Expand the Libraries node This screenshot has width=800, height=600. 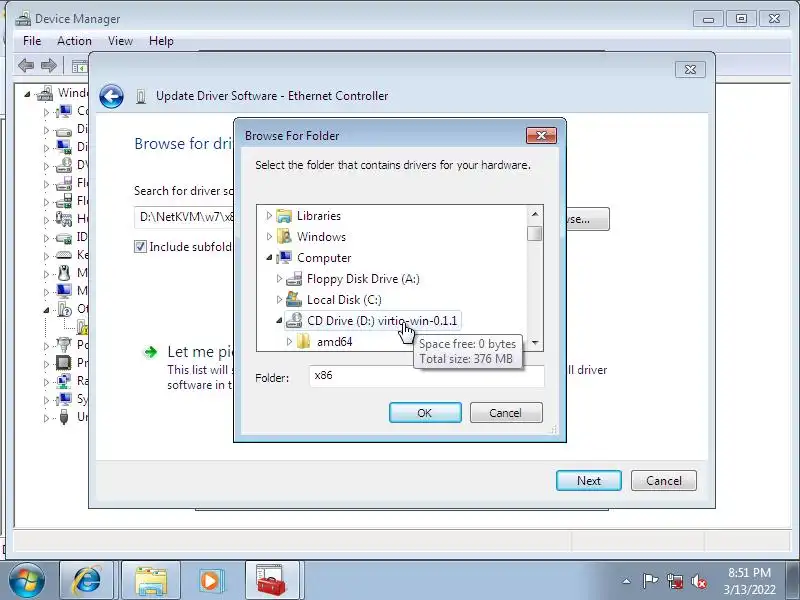269,216
